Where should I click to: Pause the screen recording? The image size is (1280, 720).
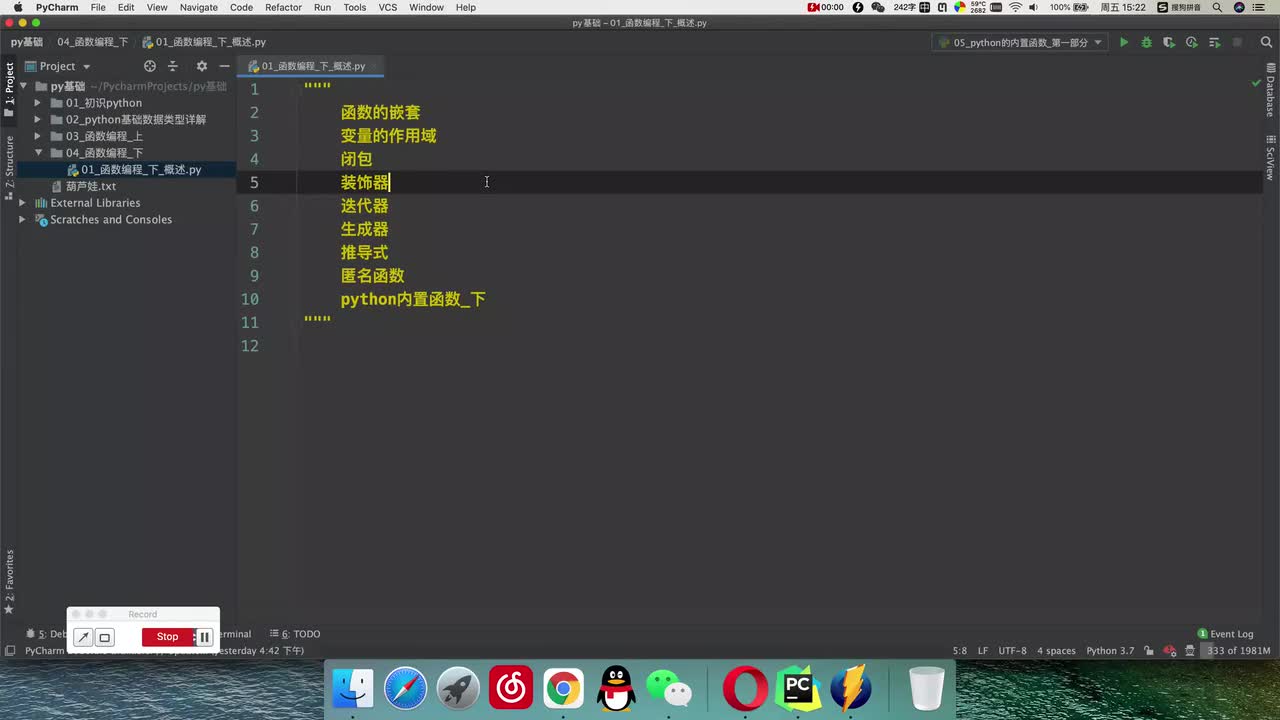(x=204, y=637)
